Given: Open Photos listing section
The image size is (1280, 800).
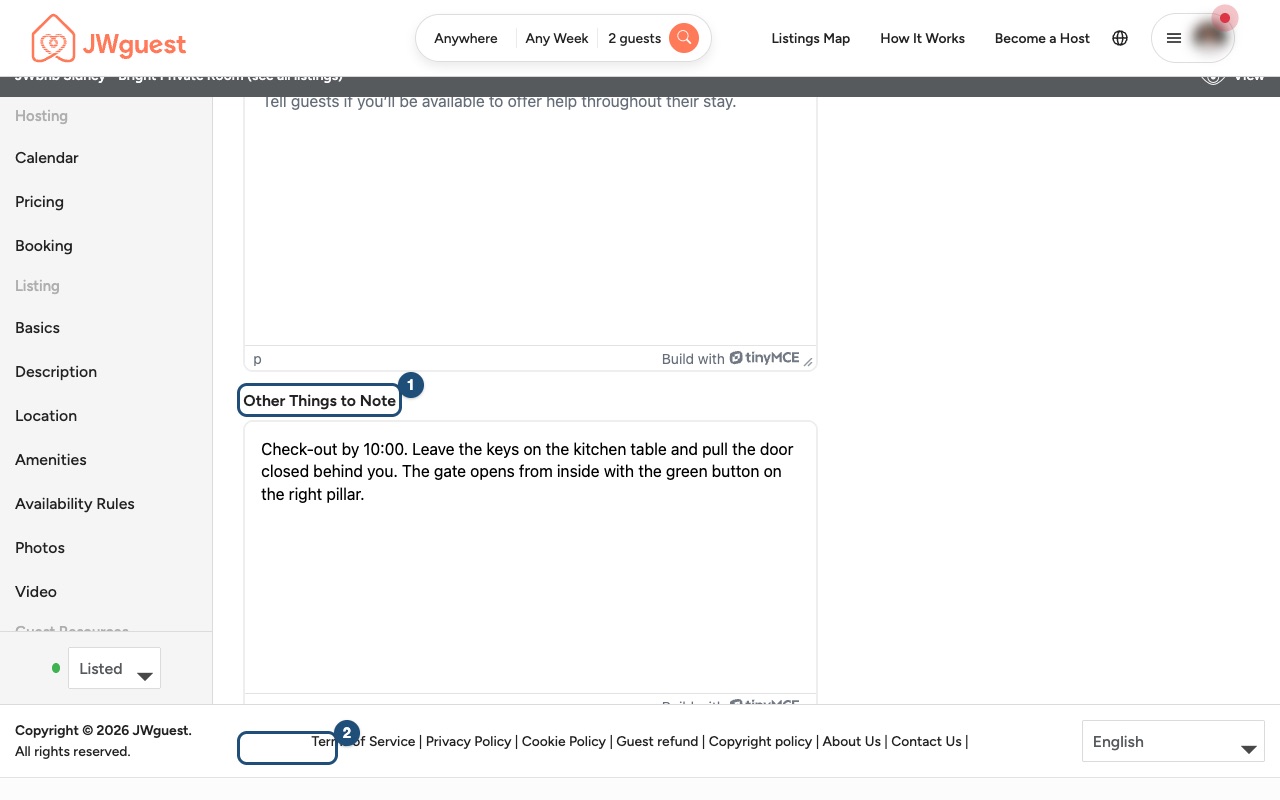Looking at the screenshot, I should [x=40, y=548].
